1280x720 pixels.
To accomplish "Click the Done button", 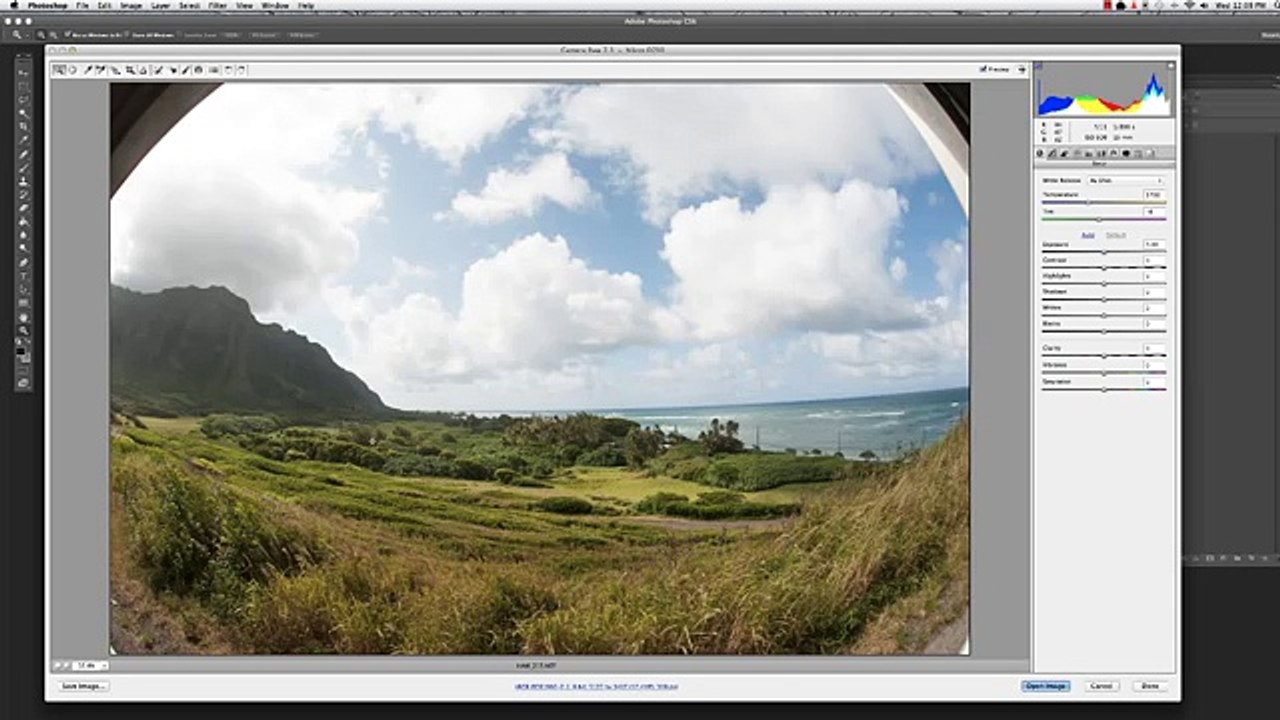I will click(x=1150, y=686).
